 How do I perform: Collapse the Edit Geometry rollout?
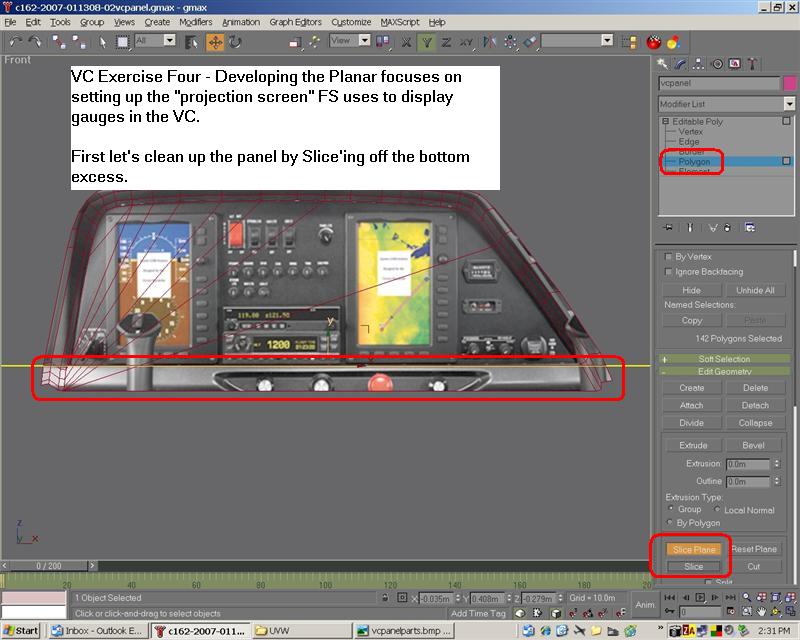pyautogui.click(x=724, y=372)
